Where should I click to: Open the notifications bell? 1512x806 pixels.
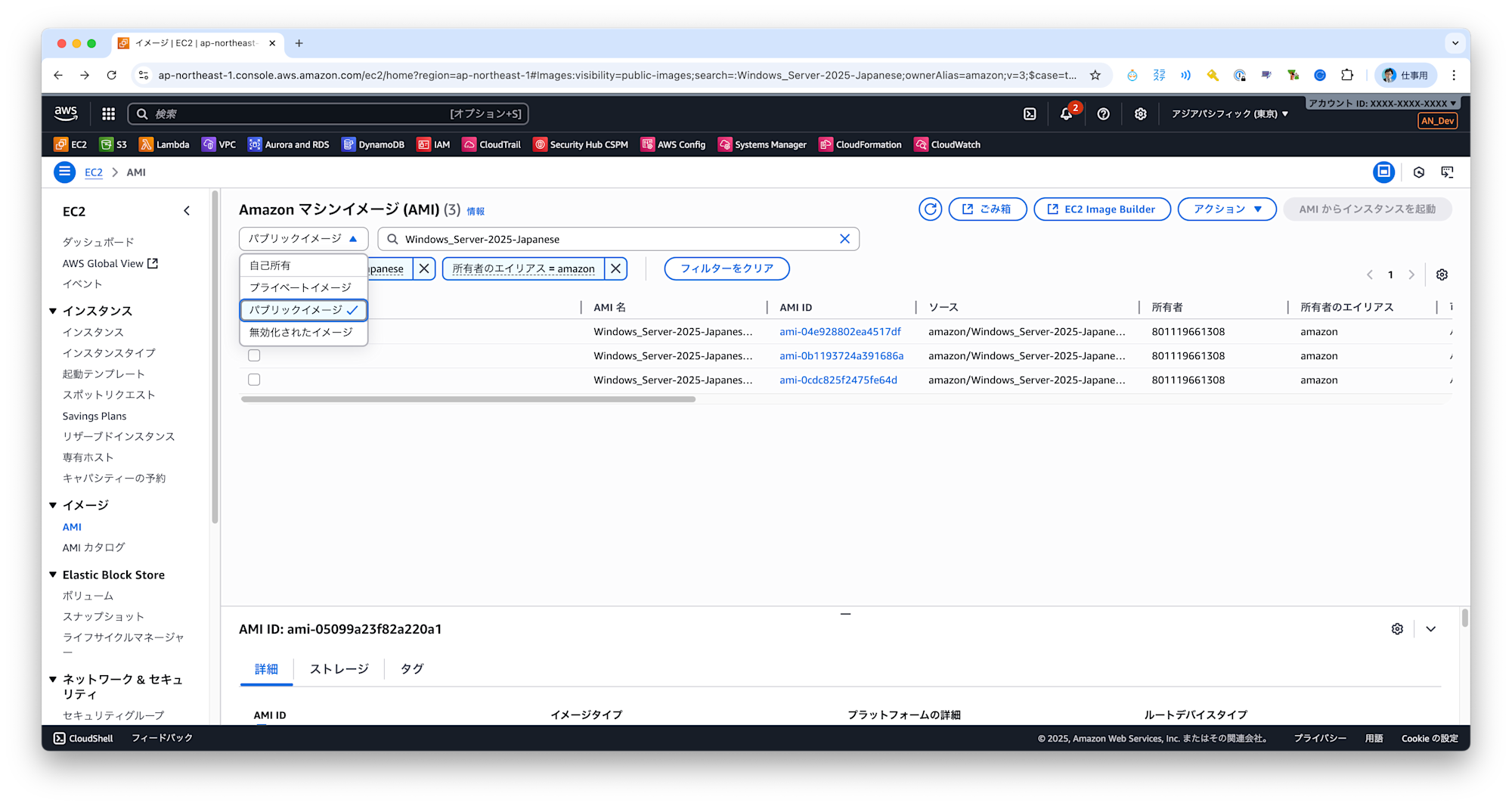point(1066,114)
